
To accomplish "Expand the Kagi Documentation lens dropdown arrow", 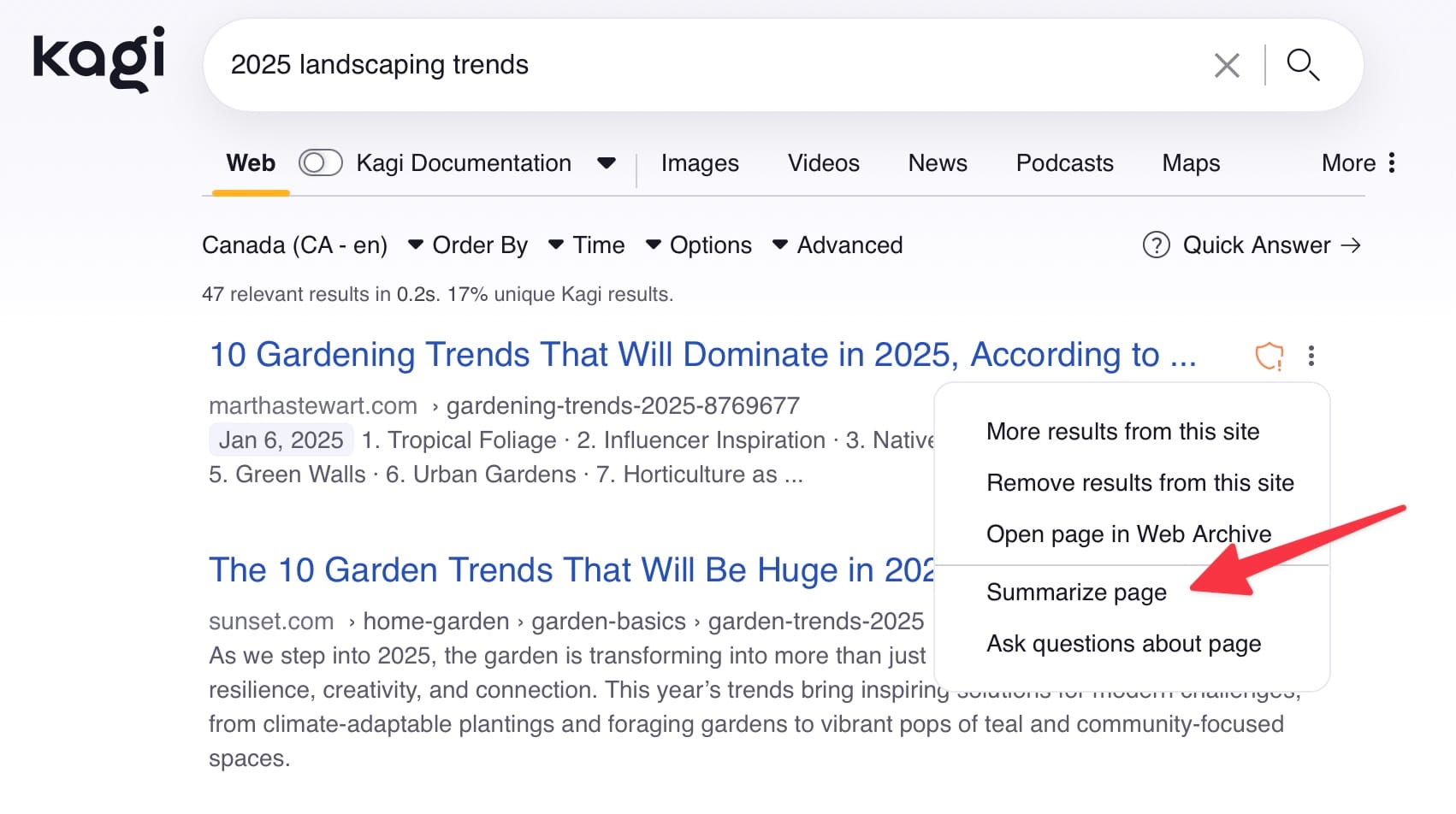I will (607, 162).
